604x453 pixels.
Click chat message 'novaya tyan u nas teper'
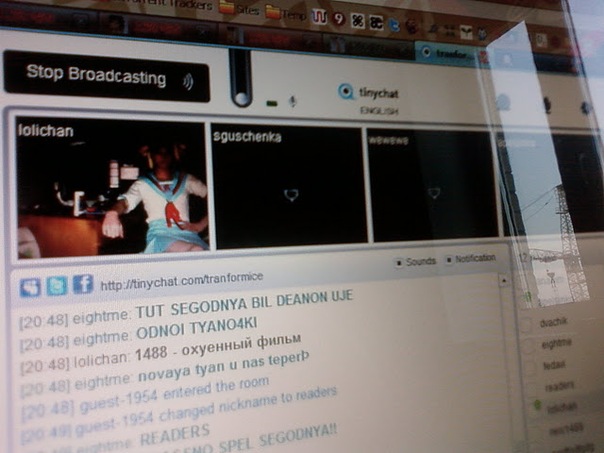tap(223, 367)
